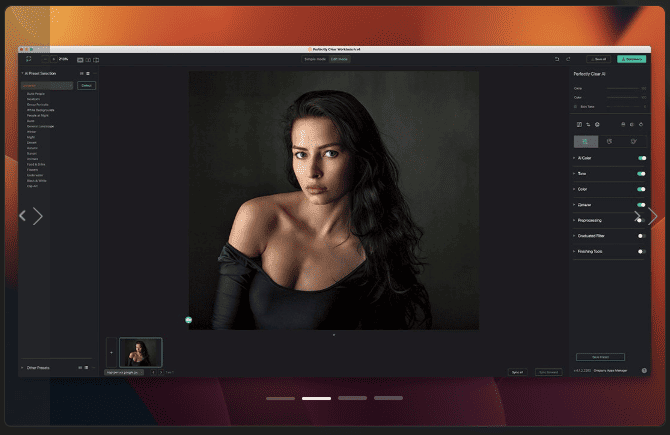Screen dimensions: 670x435
Task: Click the Save Preset button
Action: click(600, 357)
